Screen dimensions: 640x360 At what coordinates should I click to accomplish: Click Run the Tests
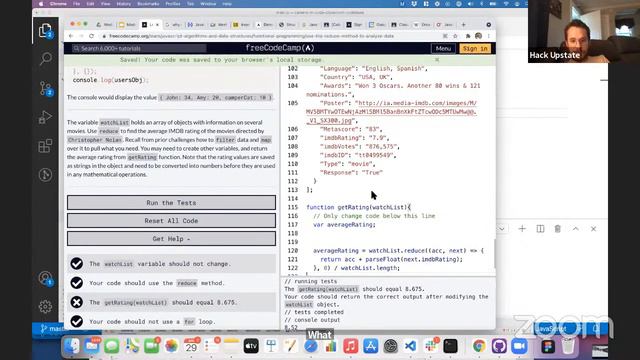[171, 202]
